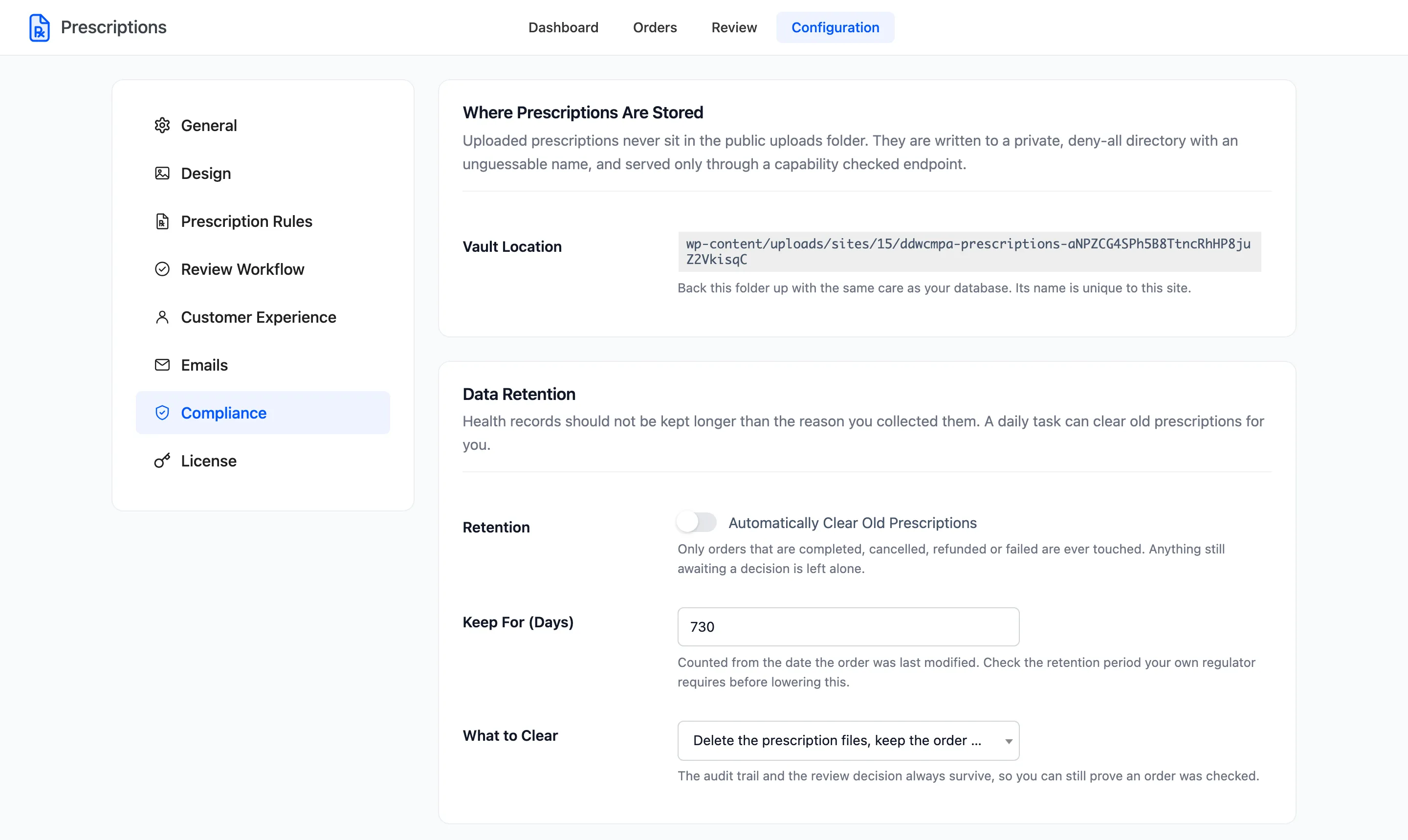Image resolution: width=1408 pixels, height=840 pixels.
Task: Click the Prescriptions Rx logo icon
Action: pos(39,27)
